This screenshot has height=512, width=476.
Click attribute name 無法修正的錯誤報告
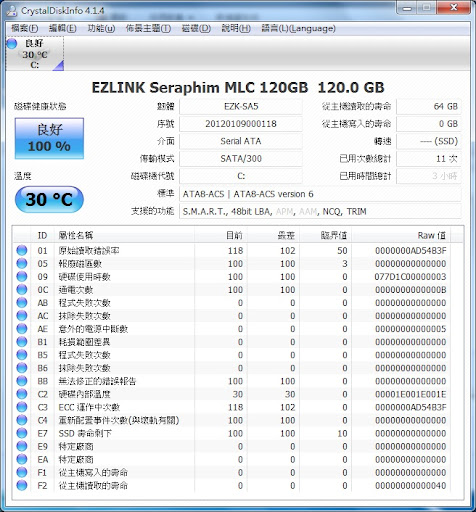click(97, 381)
